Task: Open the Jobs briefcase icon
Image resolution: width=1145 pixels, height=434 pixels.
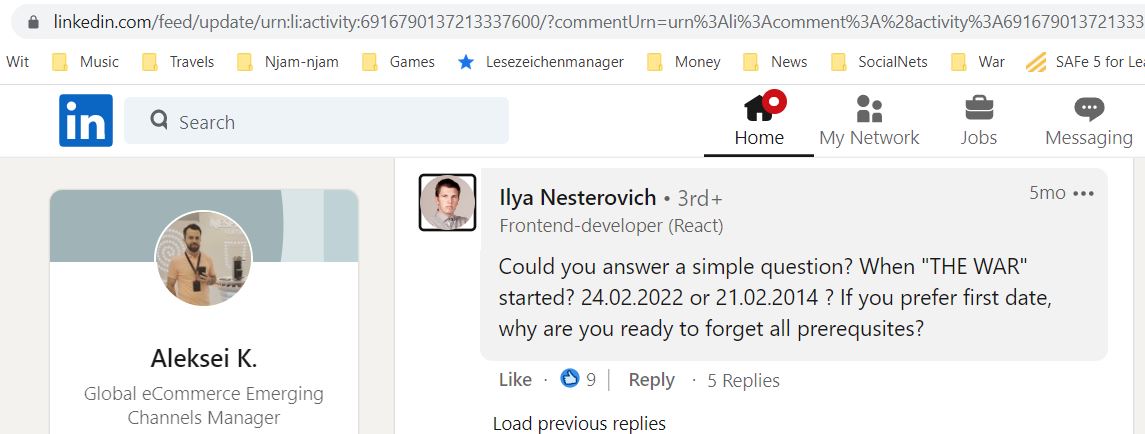Action: (x=979, y=108)
